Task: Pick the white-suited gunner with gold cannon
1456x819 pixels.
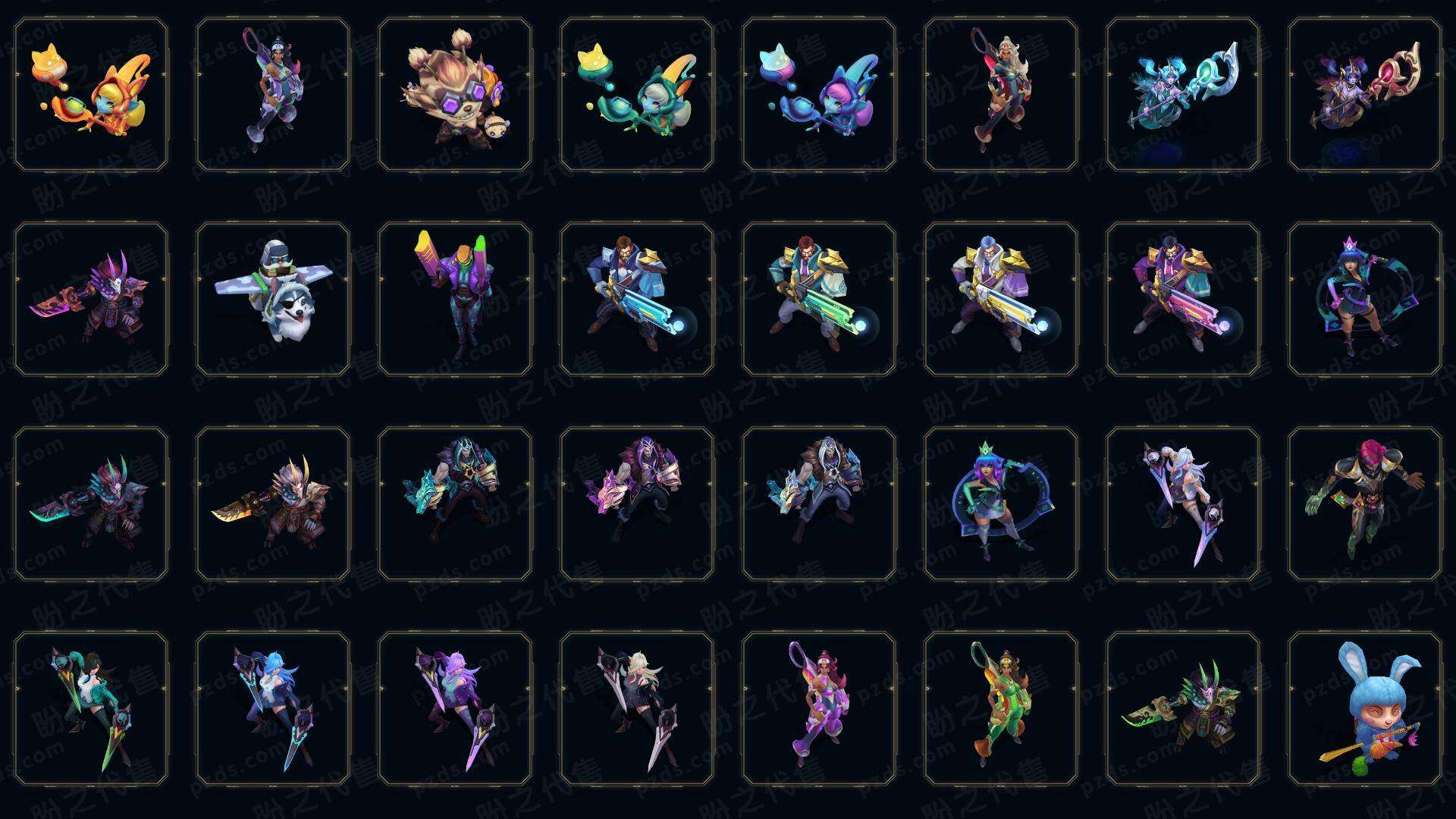Action: (x=1001, y=299)
